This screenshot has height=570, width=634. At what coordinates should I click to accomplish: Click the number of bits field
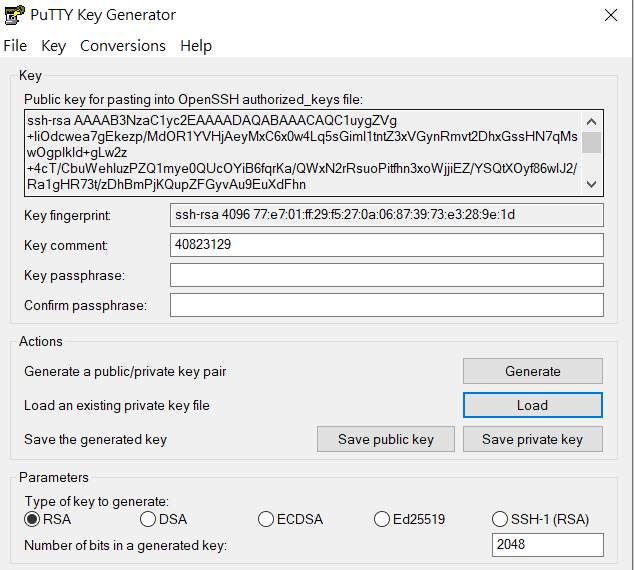pos(547,545)
